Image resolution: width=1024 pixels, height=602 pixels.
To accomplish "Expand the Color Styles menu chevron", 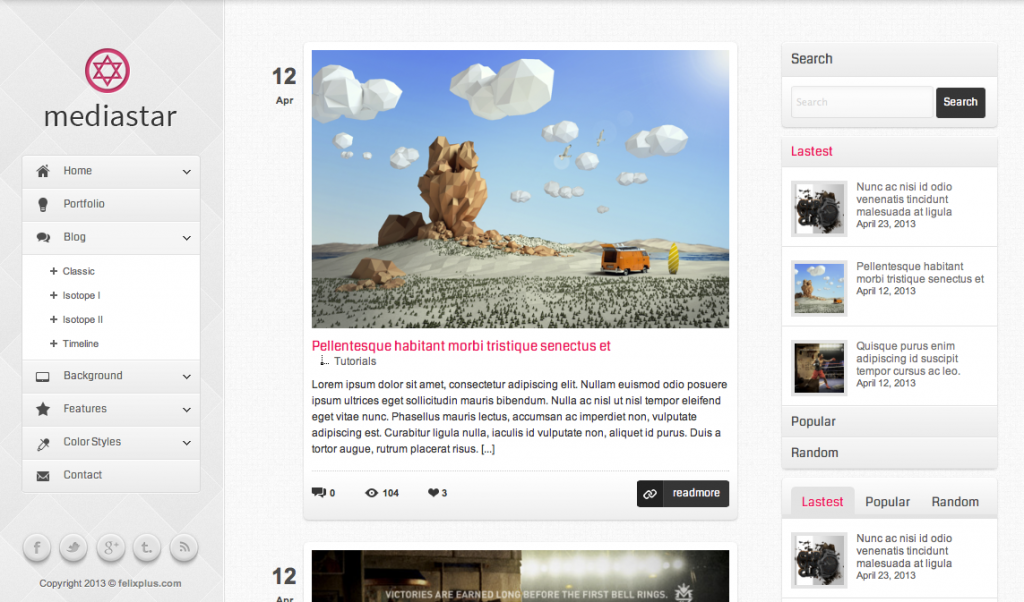I will click(x=186, y=443).
